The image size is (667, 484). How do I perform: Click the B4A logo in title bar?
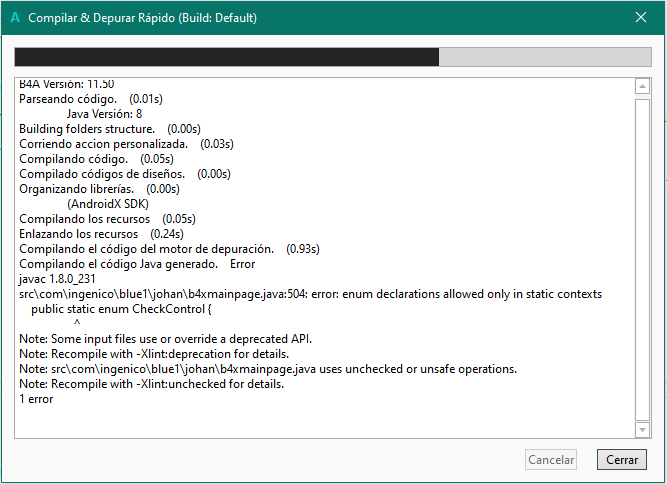tap(13, 17)
